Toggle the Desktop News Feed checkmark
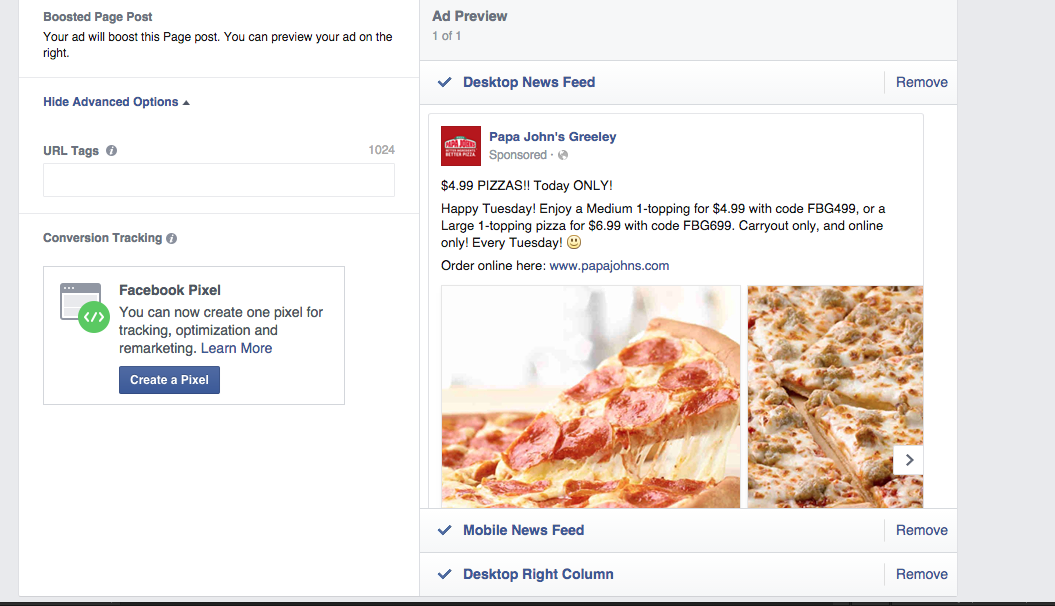1055x606 pixels. tap(445, 83)
